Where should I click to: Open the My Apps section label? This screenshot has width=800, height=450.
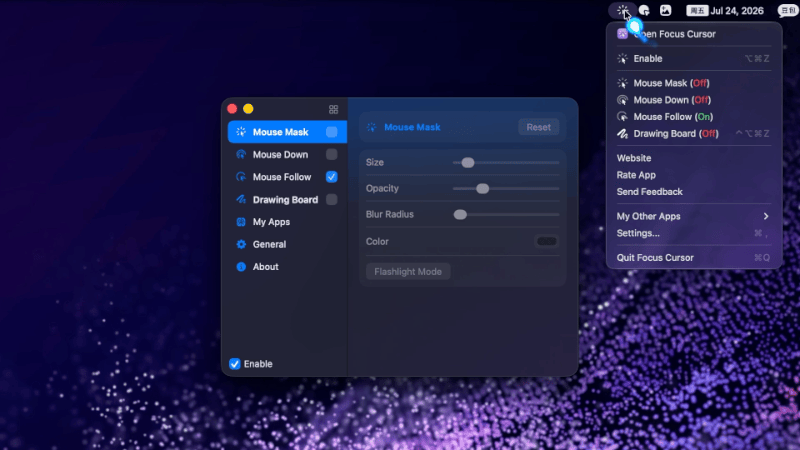[x=271, y=222]
